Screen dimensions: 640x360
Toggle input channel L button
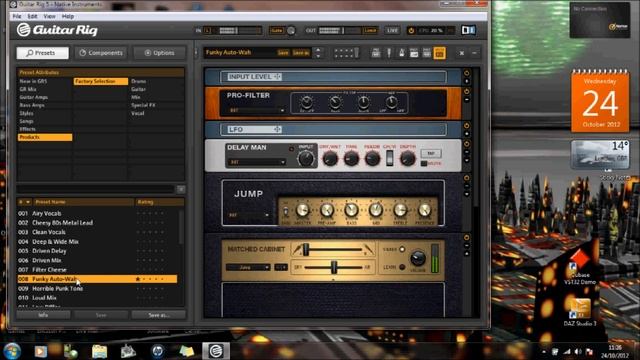(x=207, y=31)
